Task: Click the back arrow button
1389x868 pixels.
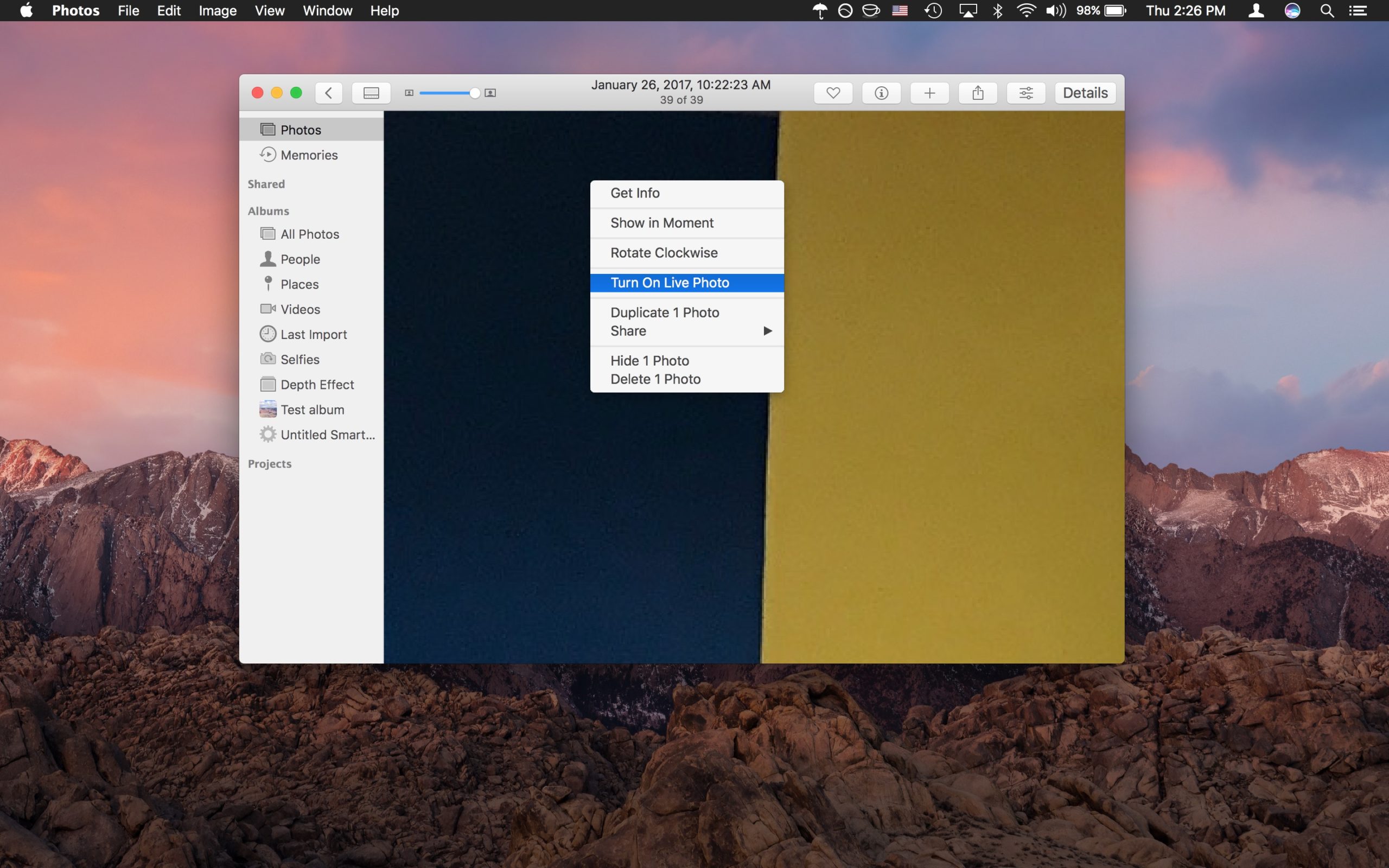Action: click(x=328, y=93)
